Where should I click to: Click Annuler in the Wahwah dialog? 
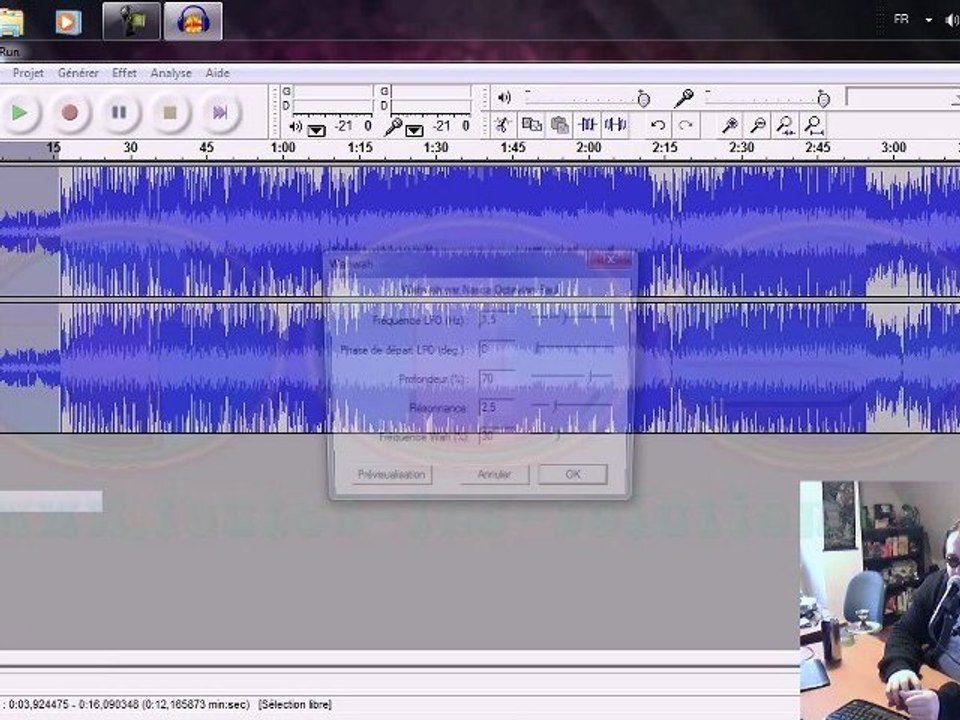(494, 474)
